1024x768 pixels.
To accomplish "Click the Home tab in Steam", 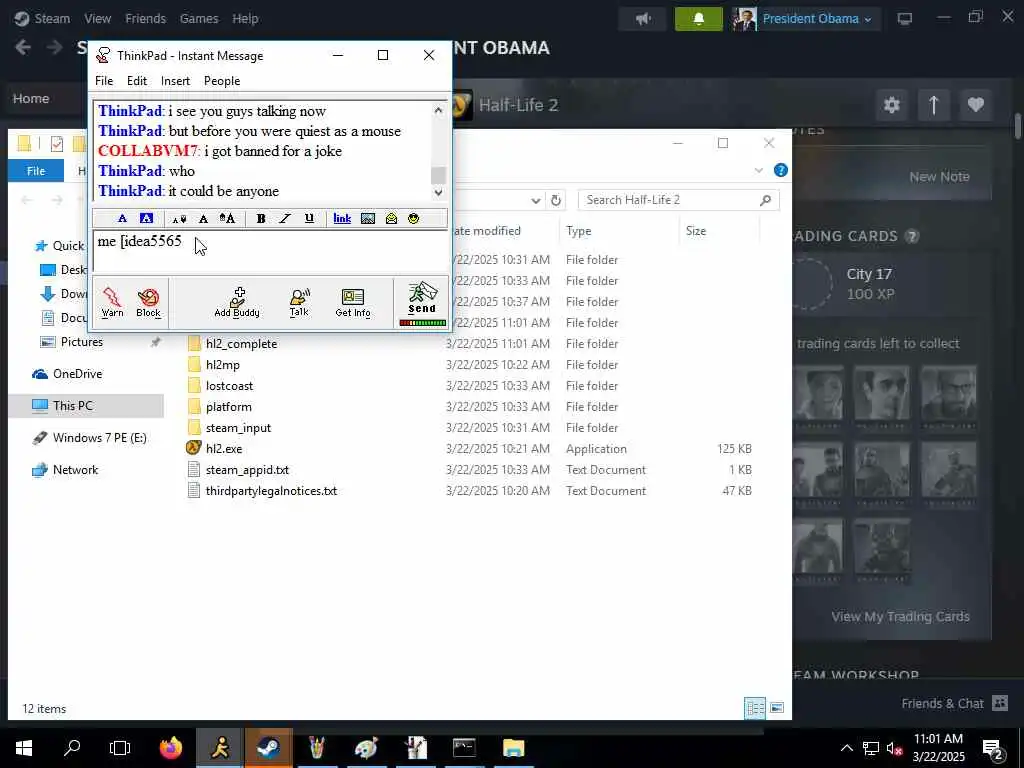I will (x=31, y=99).
